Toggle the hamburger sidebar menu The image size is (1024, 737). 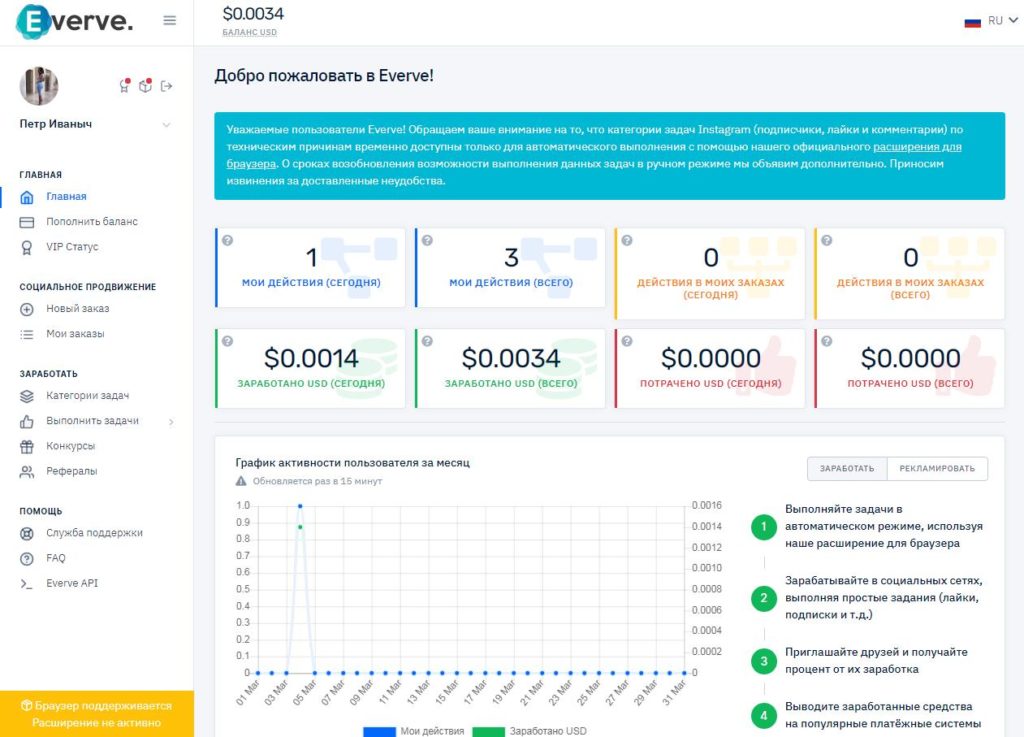click(x=170, y=21)
